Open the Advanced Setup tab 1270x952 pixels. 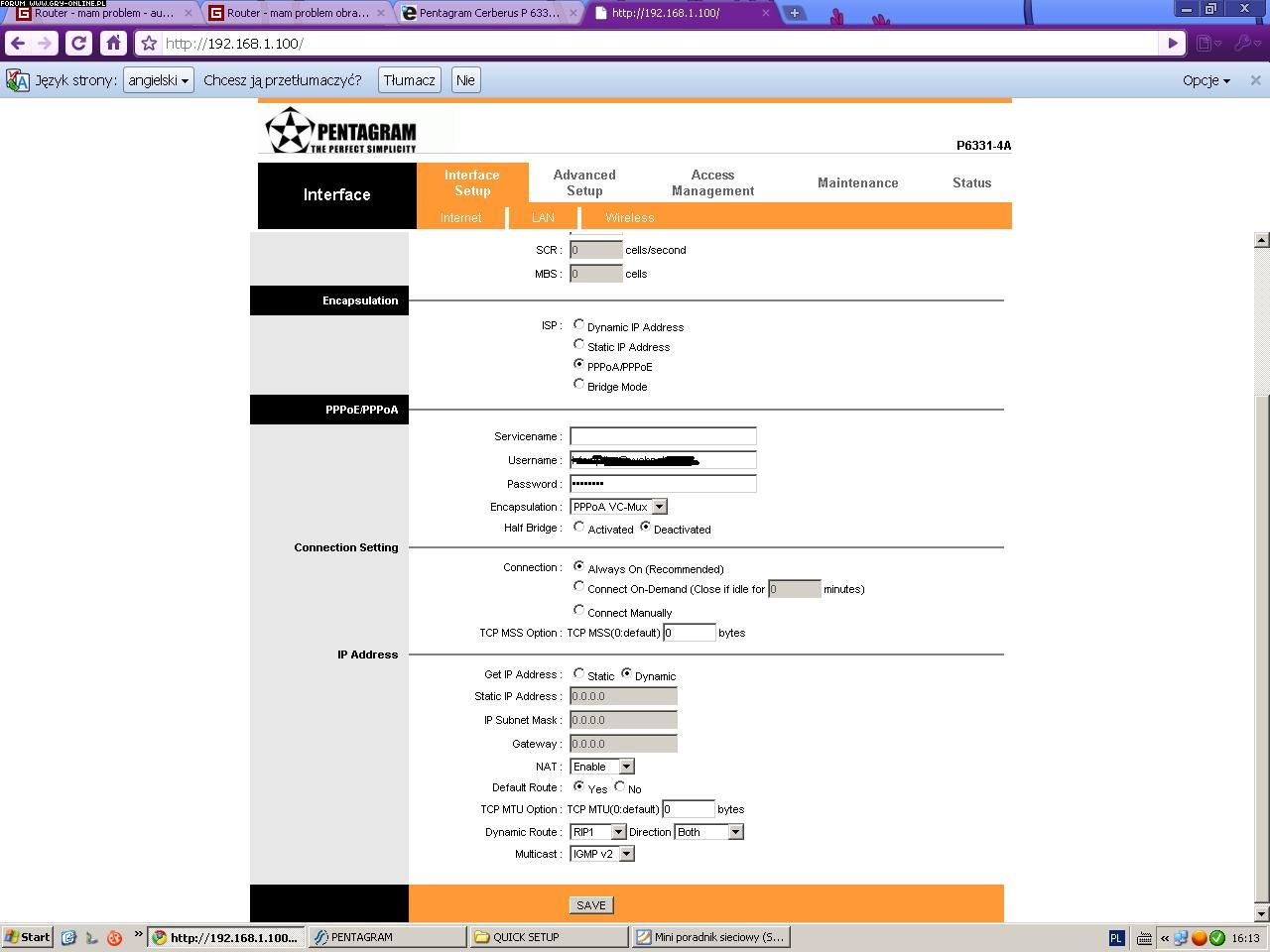(x=584, y=182)
